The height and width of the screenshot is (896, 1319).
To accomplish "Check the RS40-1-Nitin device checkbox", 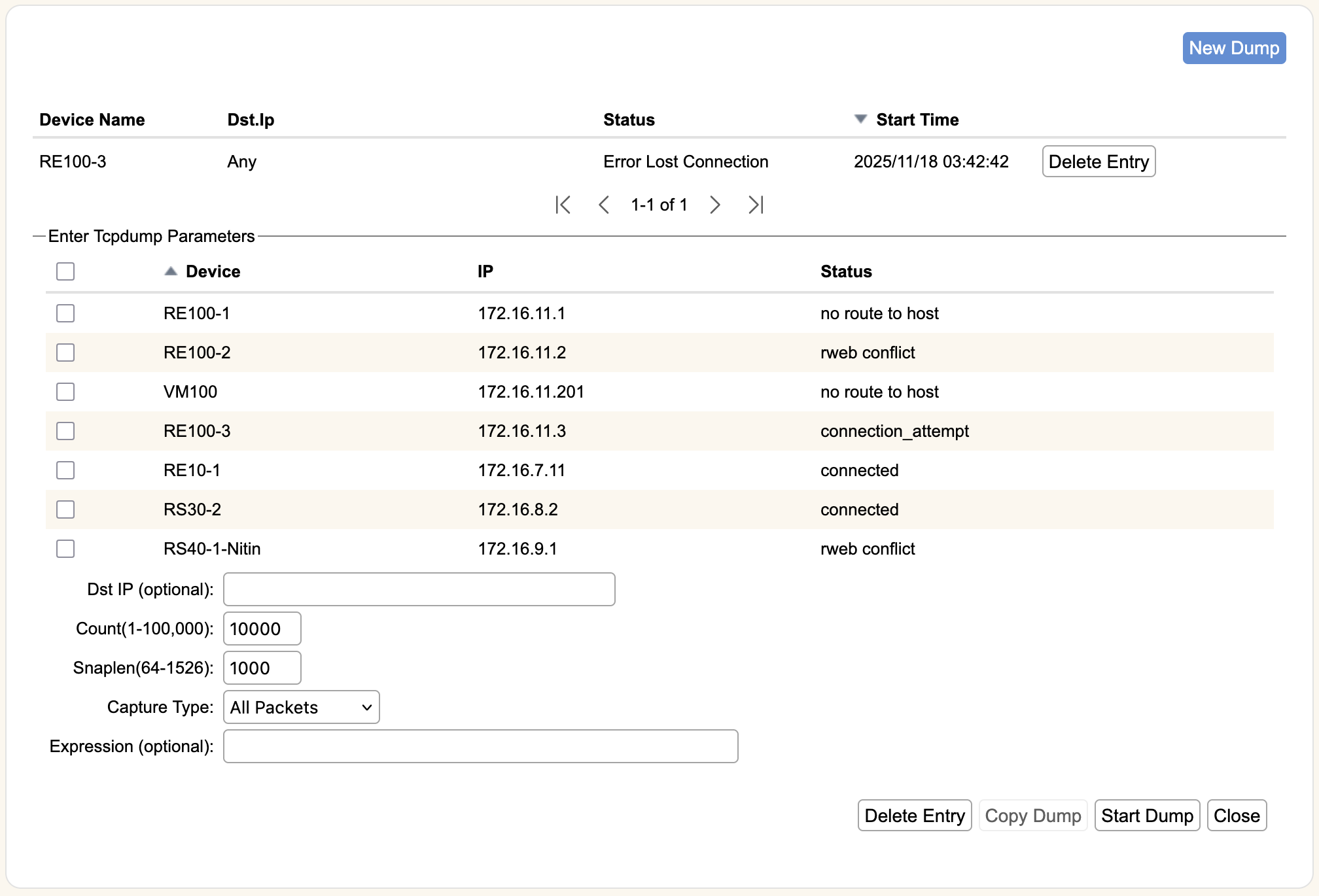I will pos(65,549).
